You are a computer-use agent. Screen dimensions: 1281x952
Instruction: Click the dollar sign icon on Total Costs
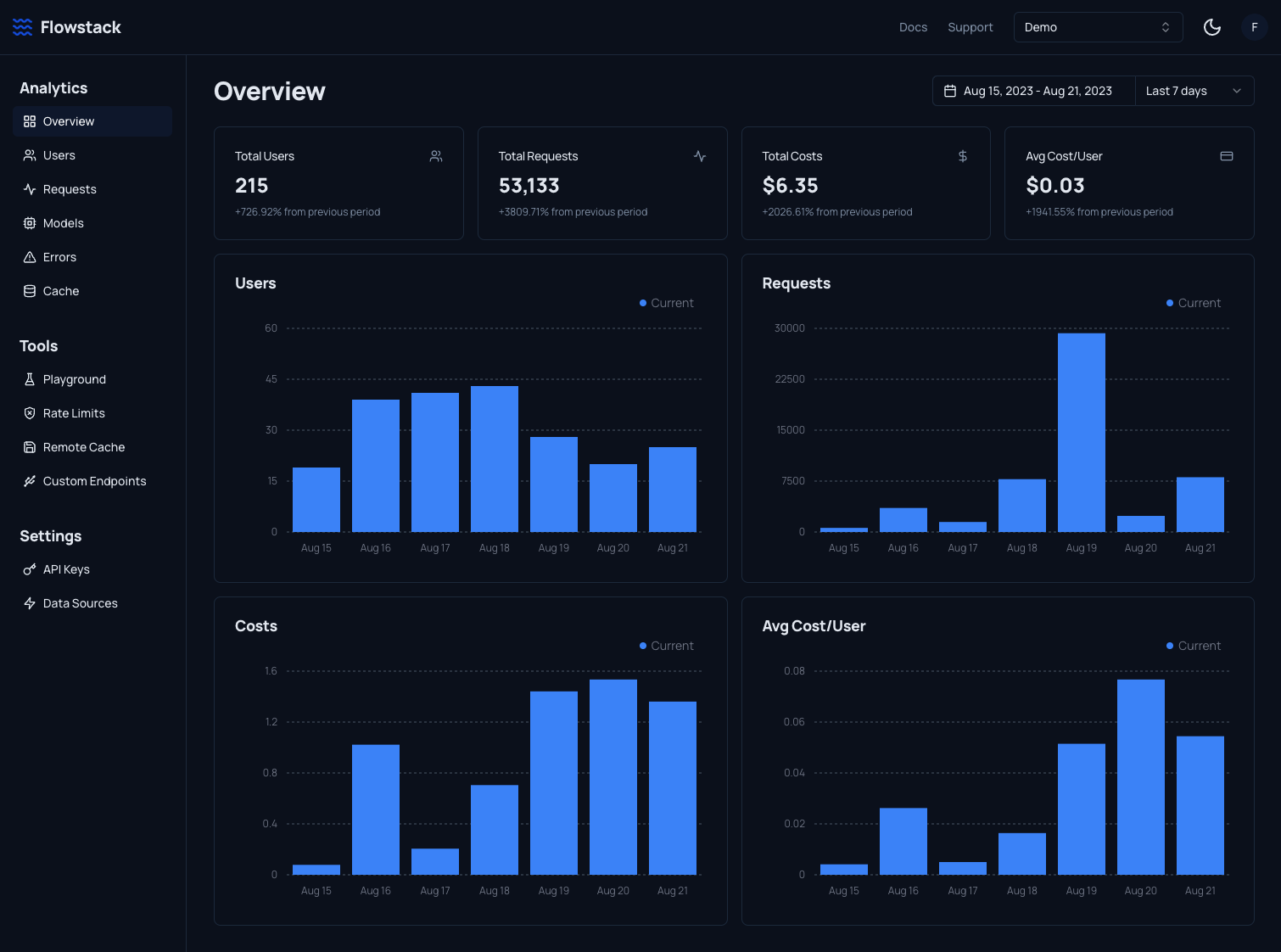click(x=963, y=156)
